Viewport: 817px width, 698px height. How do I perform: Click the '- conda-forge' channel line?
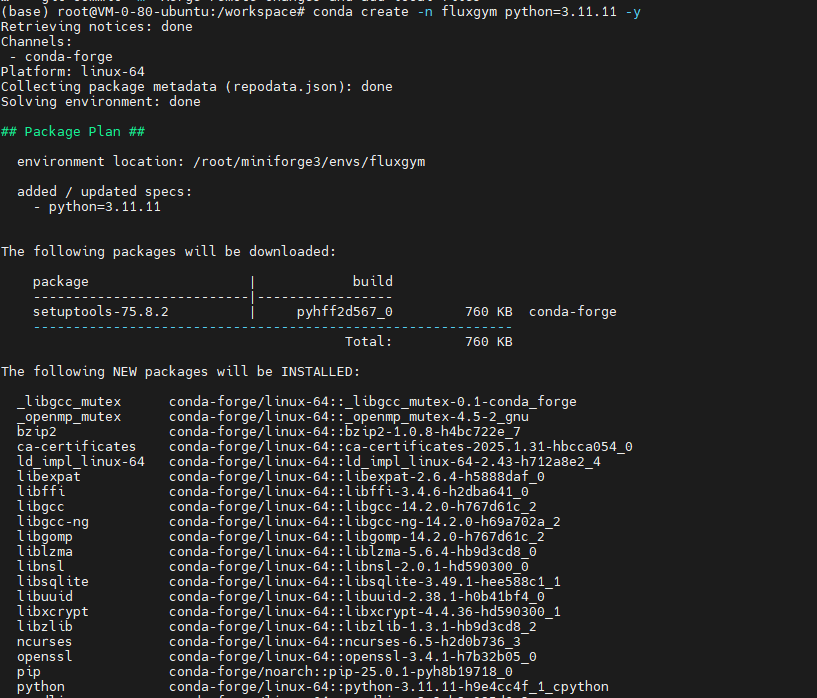(x=61, y=56)
